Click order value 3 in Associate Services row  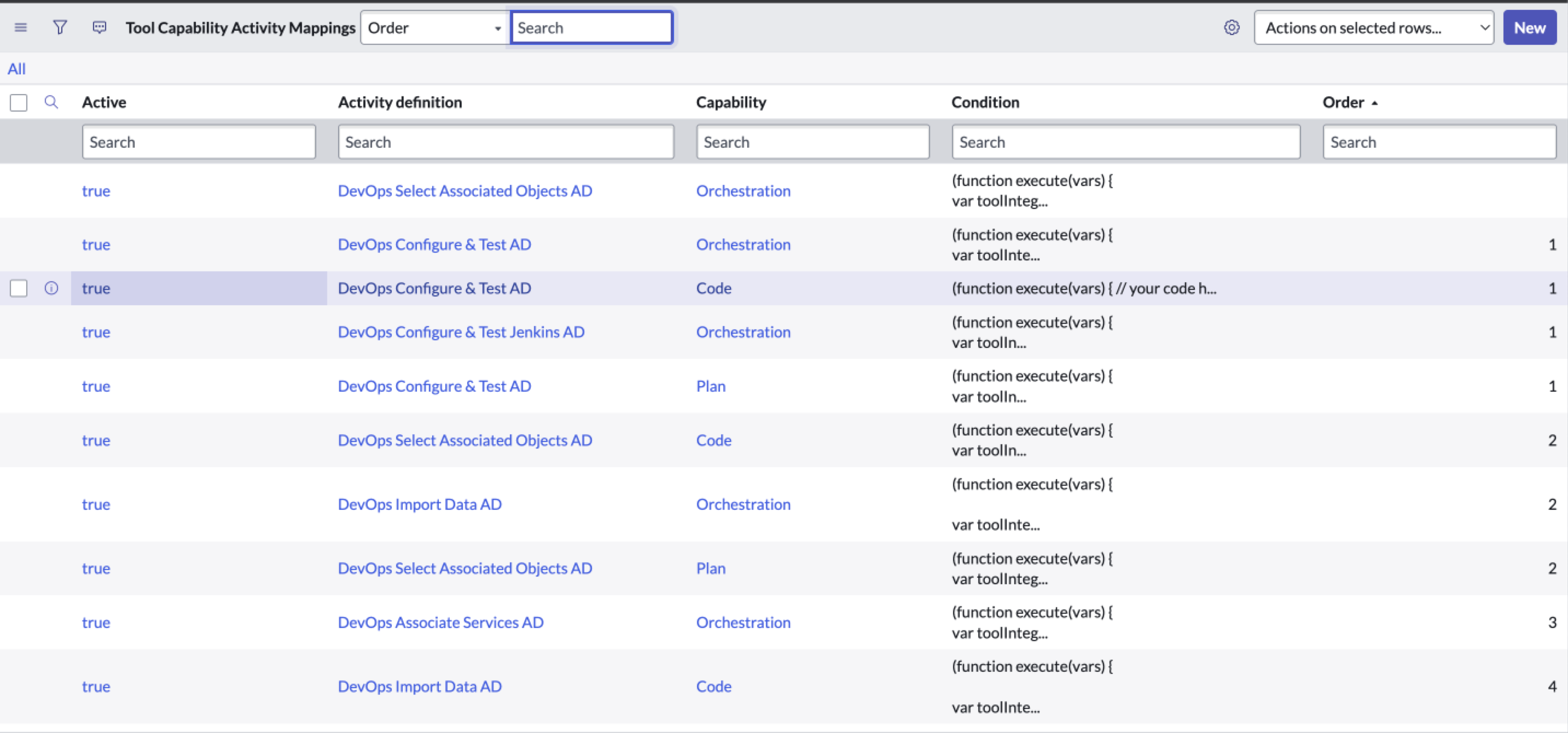click(x=1552, y=622)
